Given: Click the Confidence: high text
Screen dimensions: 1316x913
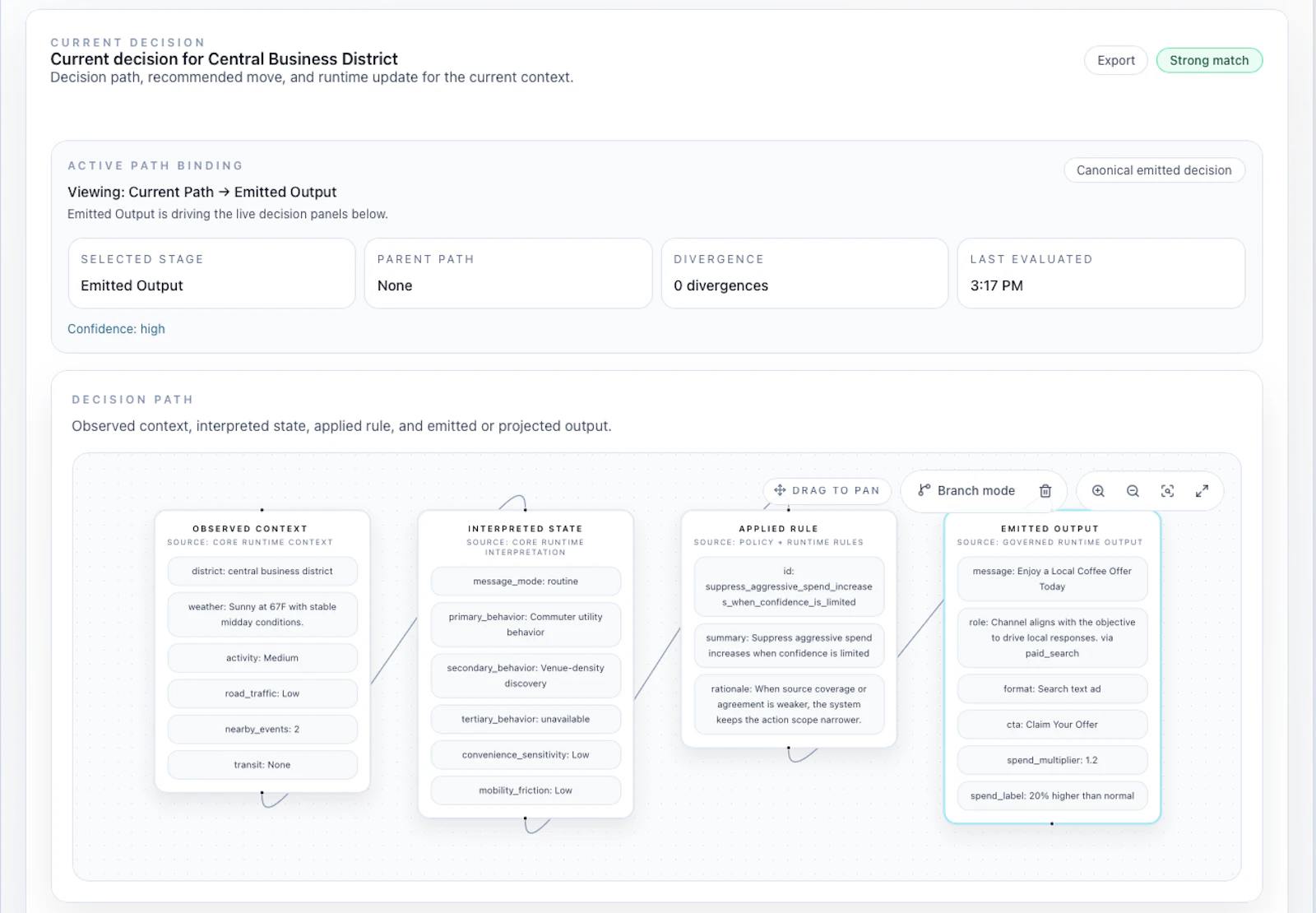Looking at the screenshot, I should (116, 329).
